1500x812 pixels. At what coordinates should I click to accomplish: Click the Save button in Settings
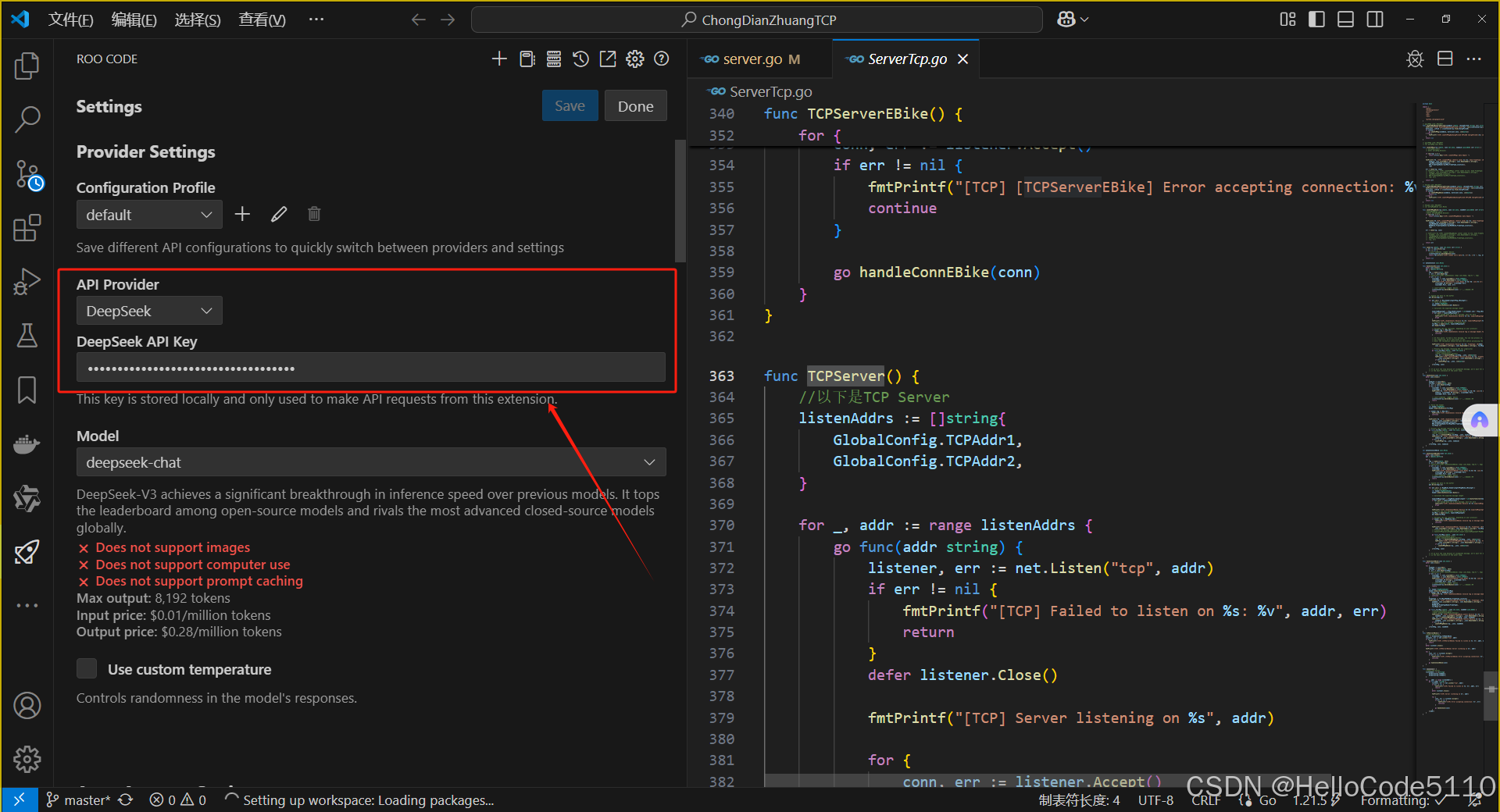pos(570,105)
